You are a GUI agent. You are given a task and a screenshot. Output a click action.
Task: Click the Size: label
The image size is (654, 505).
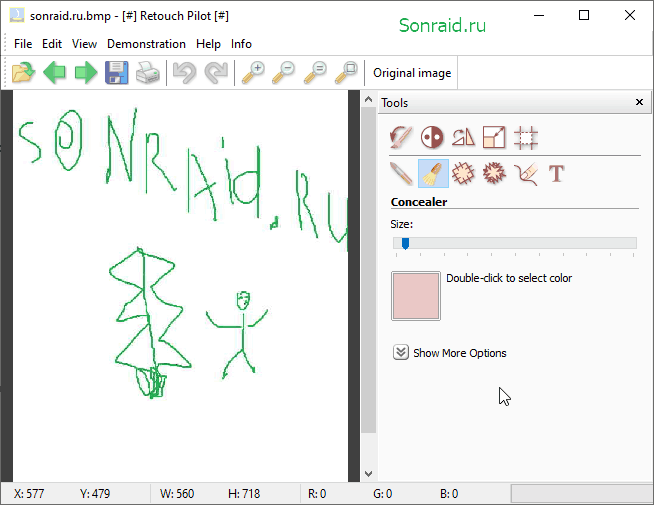pos(401,224)
